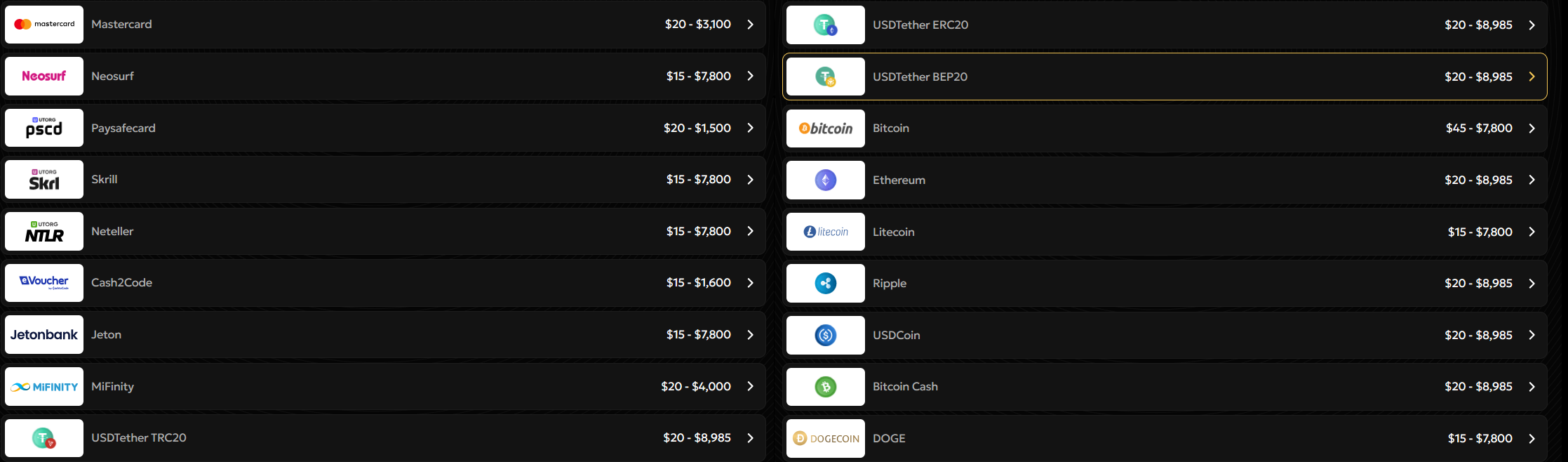Select USDTether ERC20 deposit range $20 - $8,985
The width and height of the screenshot is (1568, 462).
pos(1478,25)
